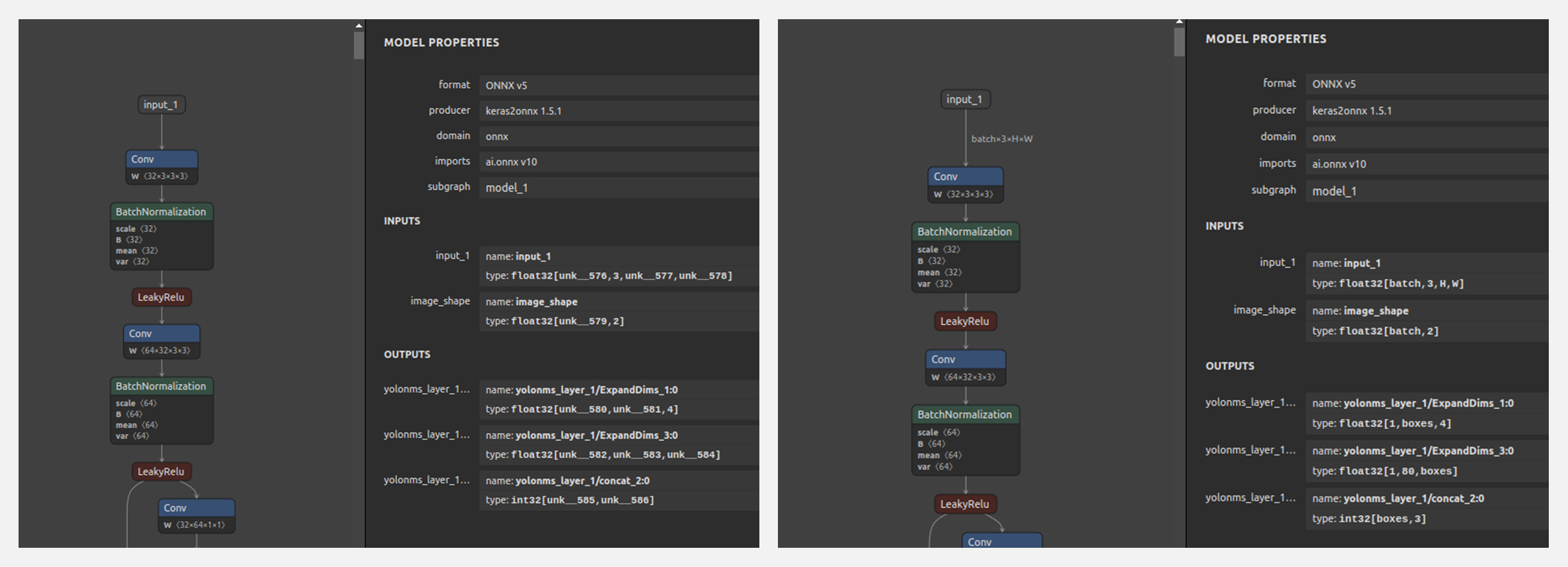Click image_shape label in left panel

[440, 301]
